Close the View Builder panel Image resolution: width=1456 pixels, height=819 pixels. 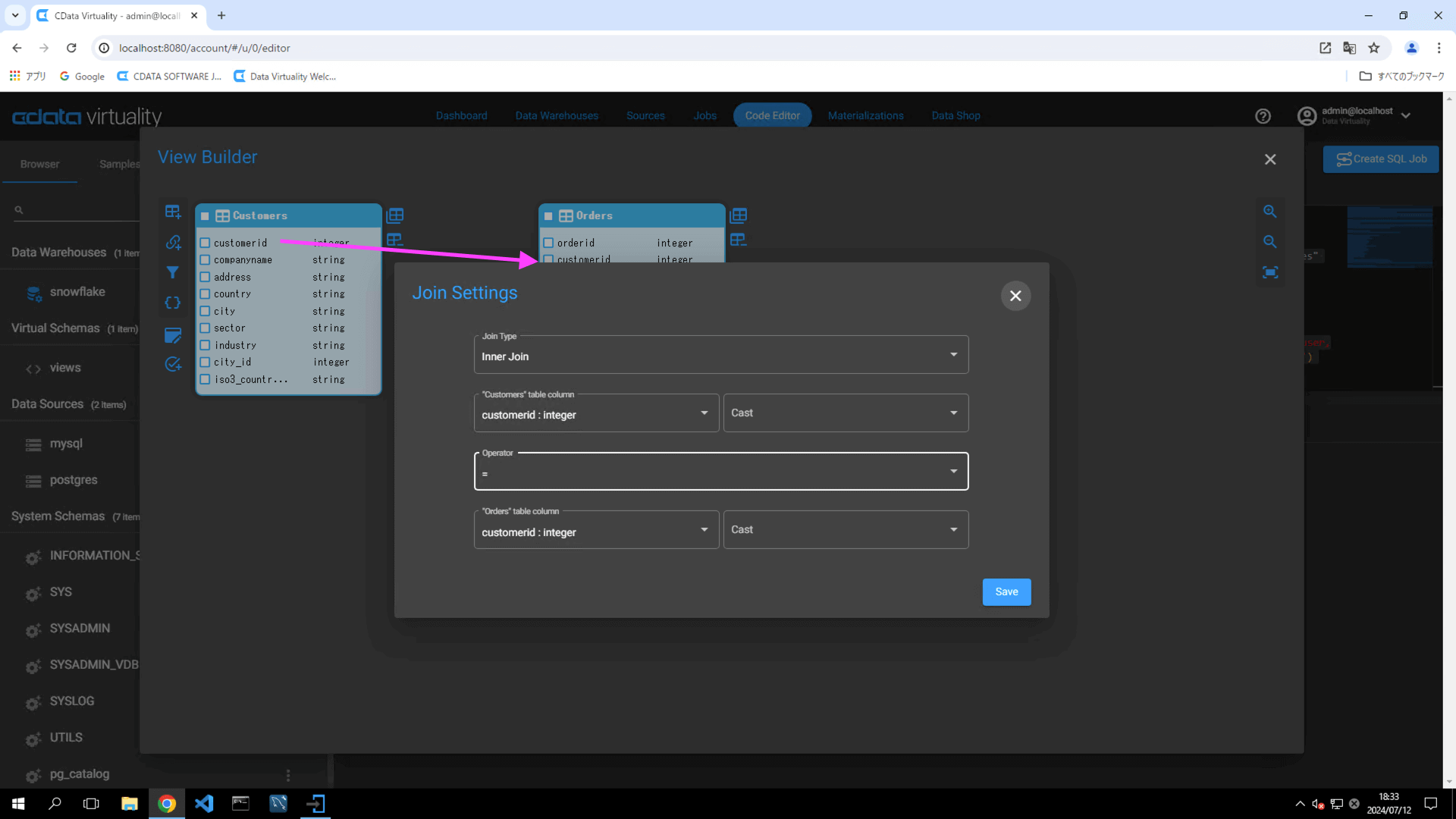coord(1270,159)
